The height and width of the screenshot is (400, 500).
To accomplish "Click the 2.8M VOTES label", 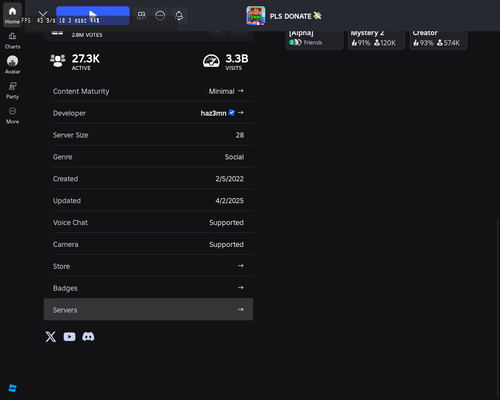I will point(87,35).
